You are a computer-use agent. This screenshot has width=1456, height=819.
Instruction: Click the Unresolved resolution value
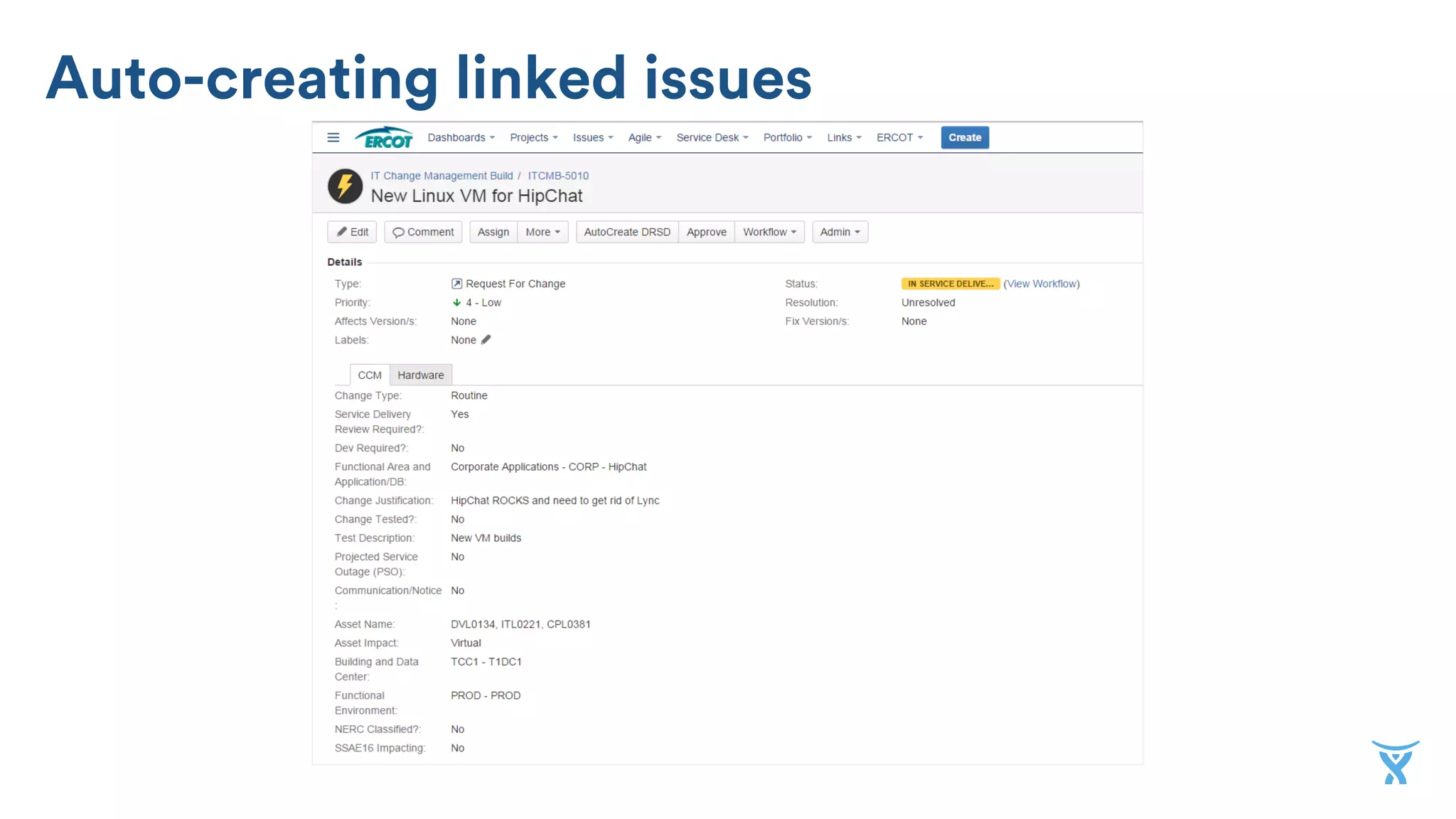[x=928, y=302]
